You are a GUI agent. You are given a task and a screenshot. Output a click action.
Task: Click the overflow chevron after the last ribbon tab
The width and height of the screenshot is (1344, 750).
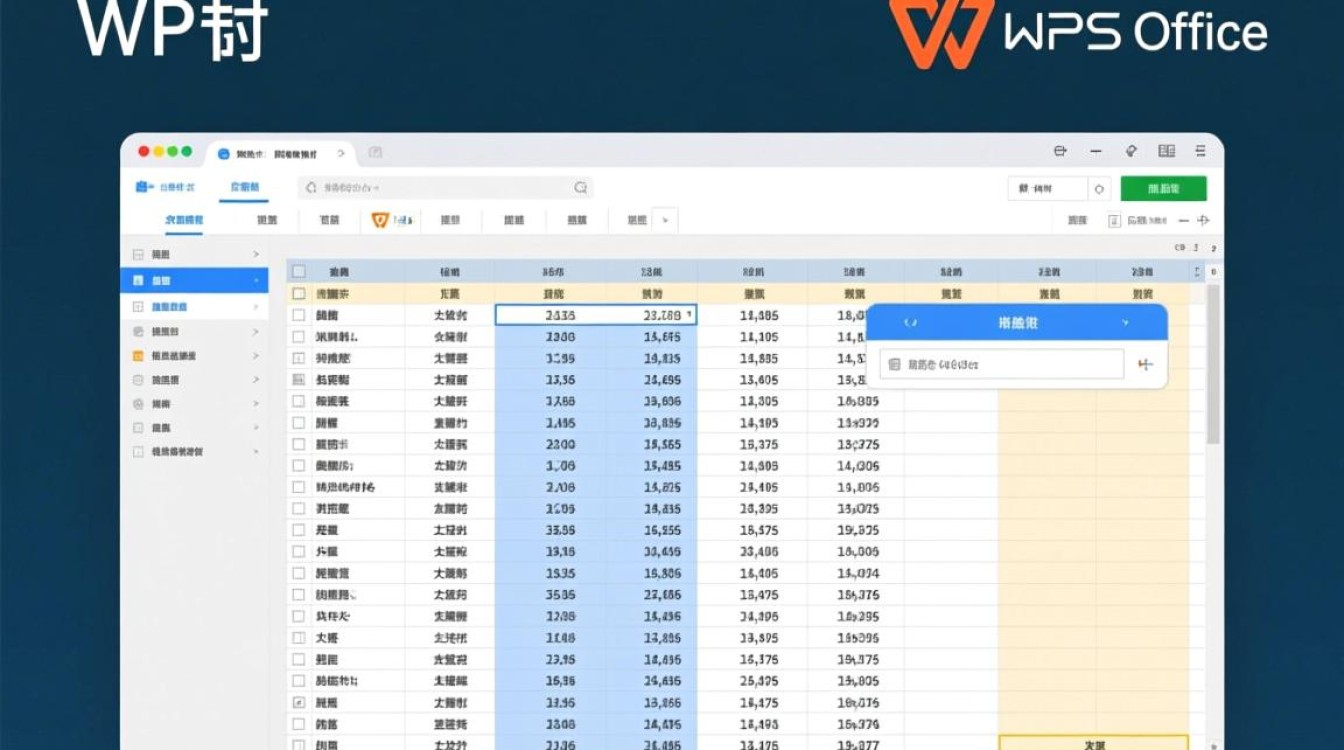663,220
